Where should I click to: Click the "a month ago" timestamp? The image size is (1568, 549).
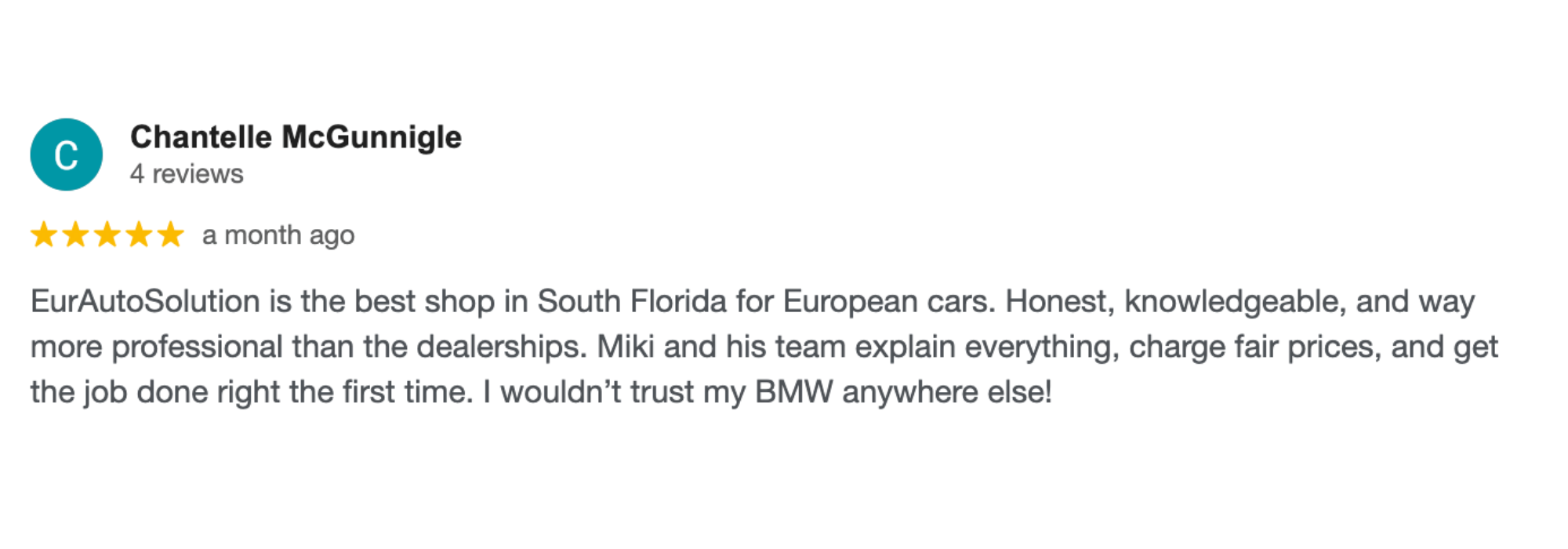[278, 235]
